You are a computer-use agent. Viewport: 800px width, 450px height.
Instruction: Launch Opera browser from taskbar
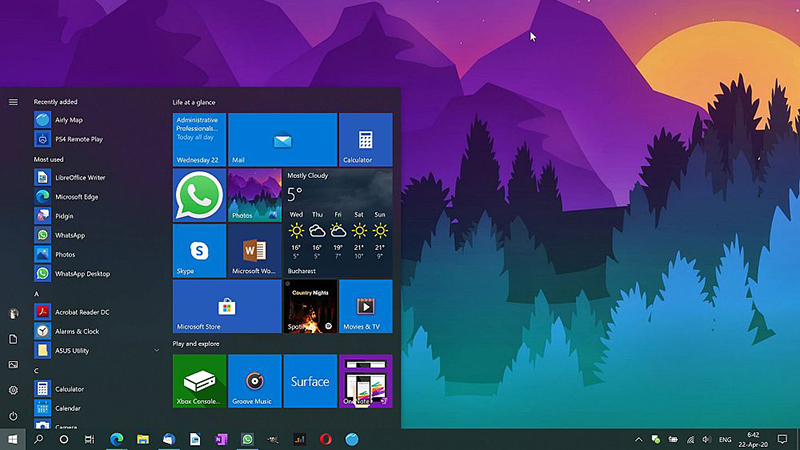(326, 439)
